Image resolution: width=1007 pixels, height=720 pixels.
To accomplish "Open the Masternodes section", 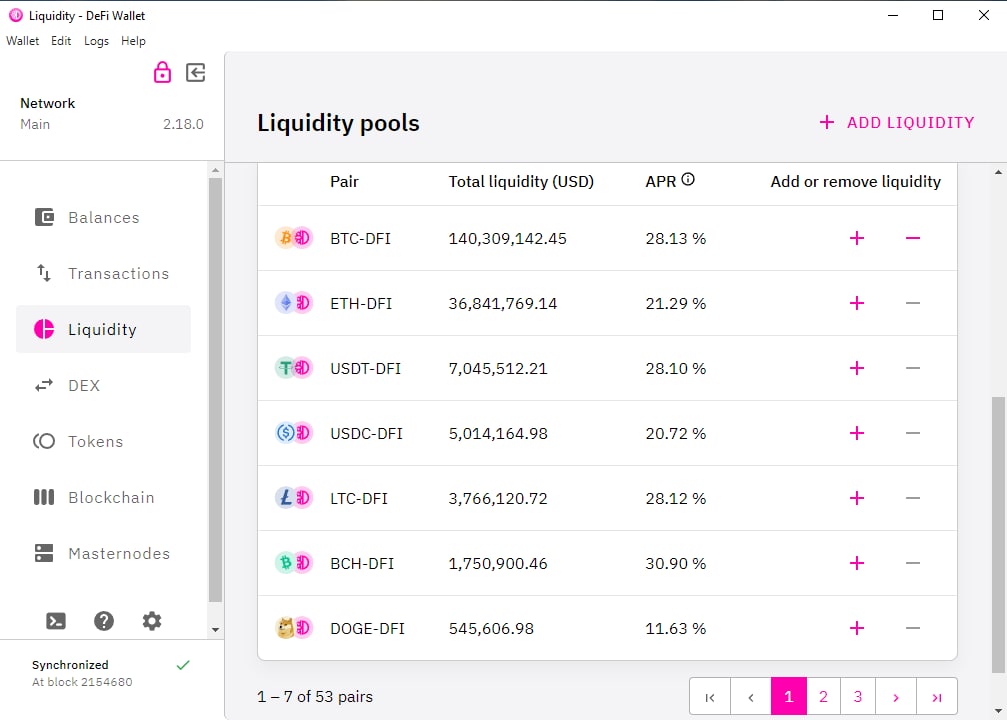I will coord(118,554).
